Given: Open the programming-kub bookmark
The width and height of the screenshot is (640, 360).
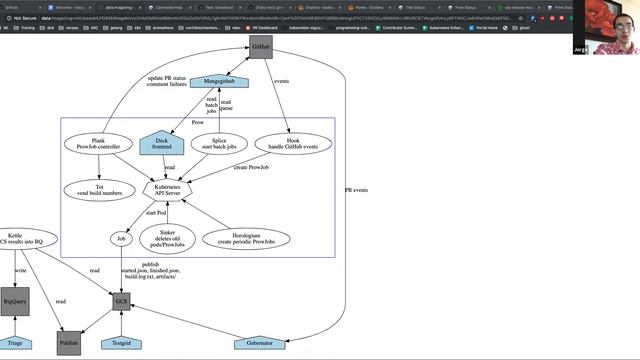Looking at the screenshot, I should 349,28.
